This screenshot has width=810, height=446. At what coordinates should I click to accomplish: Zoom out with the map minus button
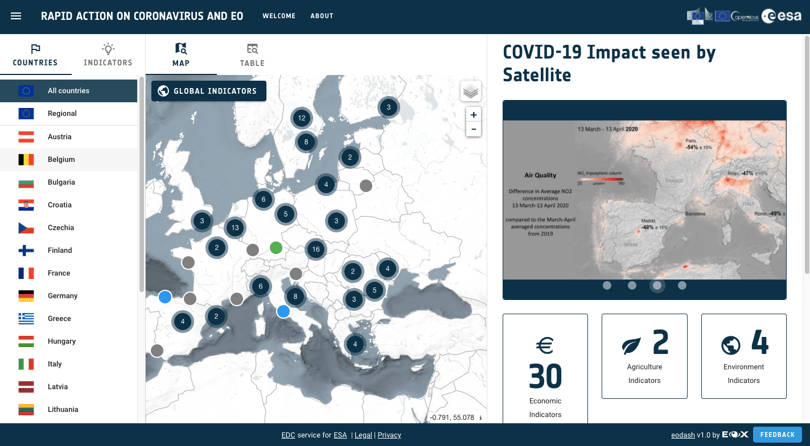[x=473, y=129]
